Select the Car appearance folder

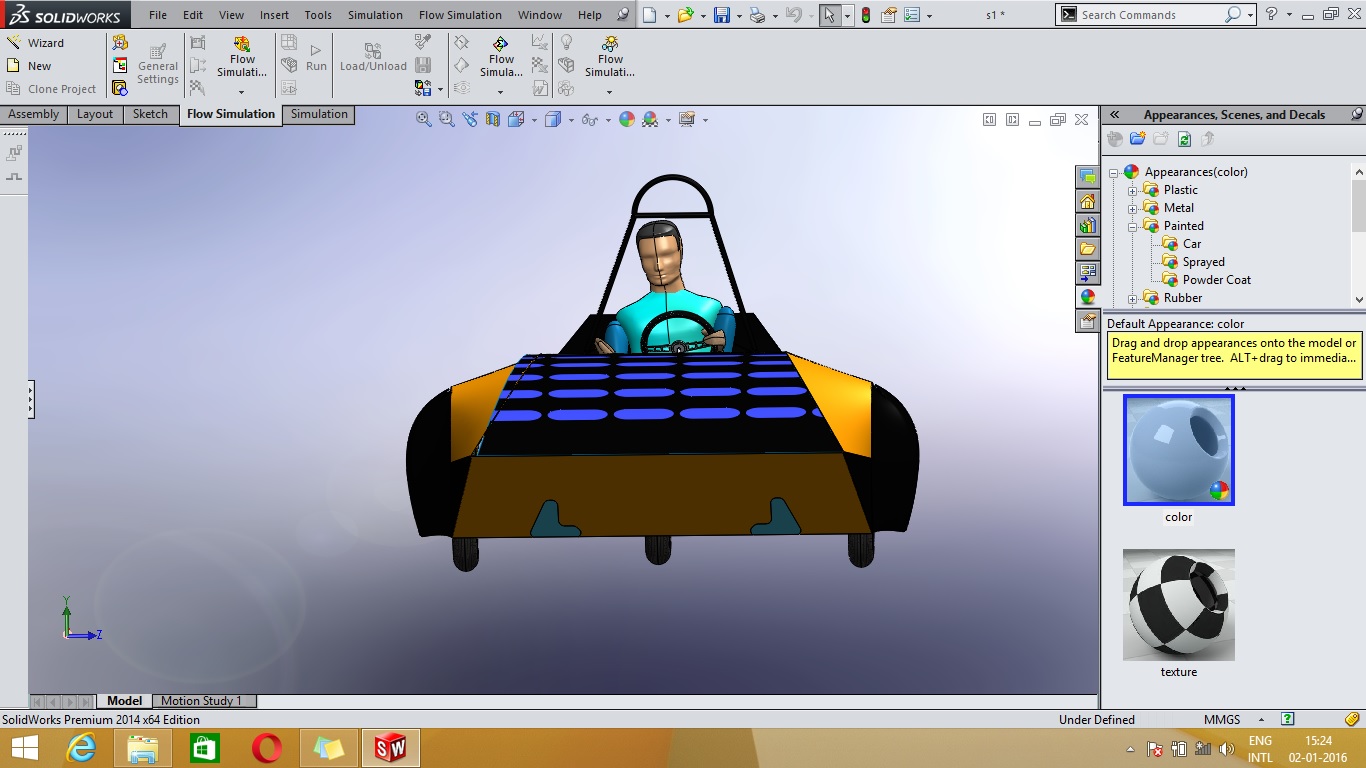(x=1192, y=244)
